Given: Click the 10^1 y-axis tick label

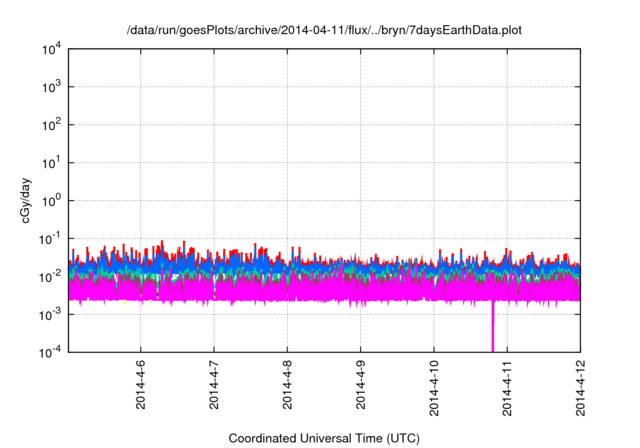Looking at the screenshot, I should [x=51, y=163].
